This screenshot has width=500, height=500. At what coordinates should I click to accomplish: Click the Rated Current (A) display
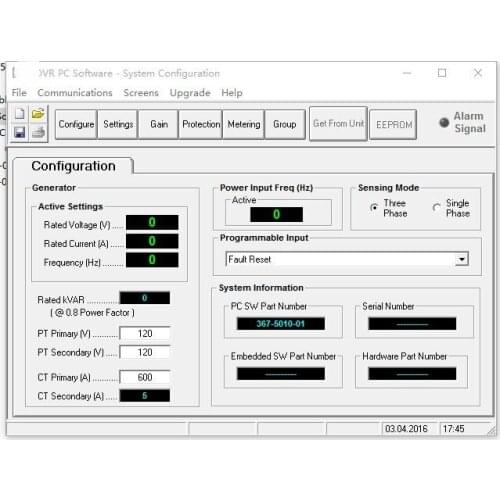coord(152,241)
